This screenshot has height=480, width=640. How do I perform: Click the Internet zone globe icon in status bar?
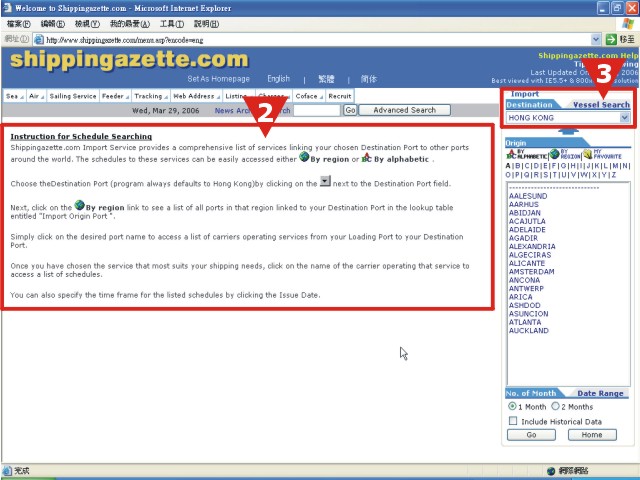(551, 471)
